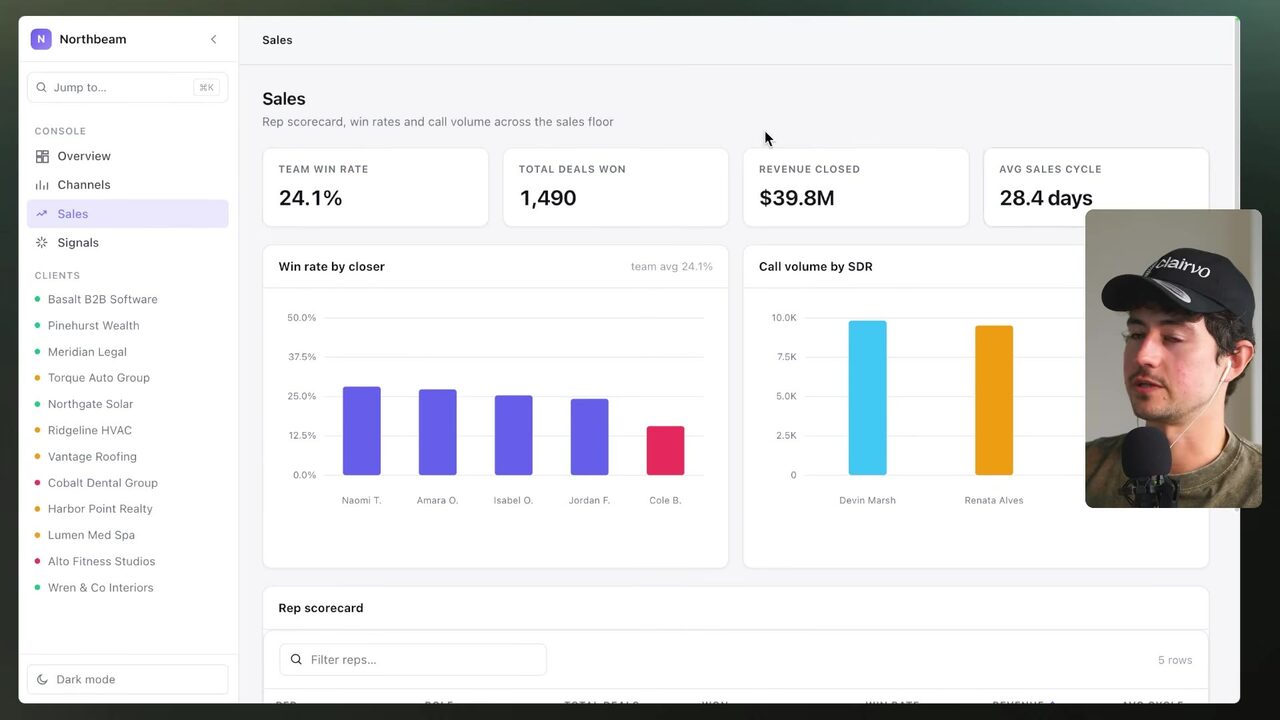
Task: Open the Overview page
Action: pos(128,156)
